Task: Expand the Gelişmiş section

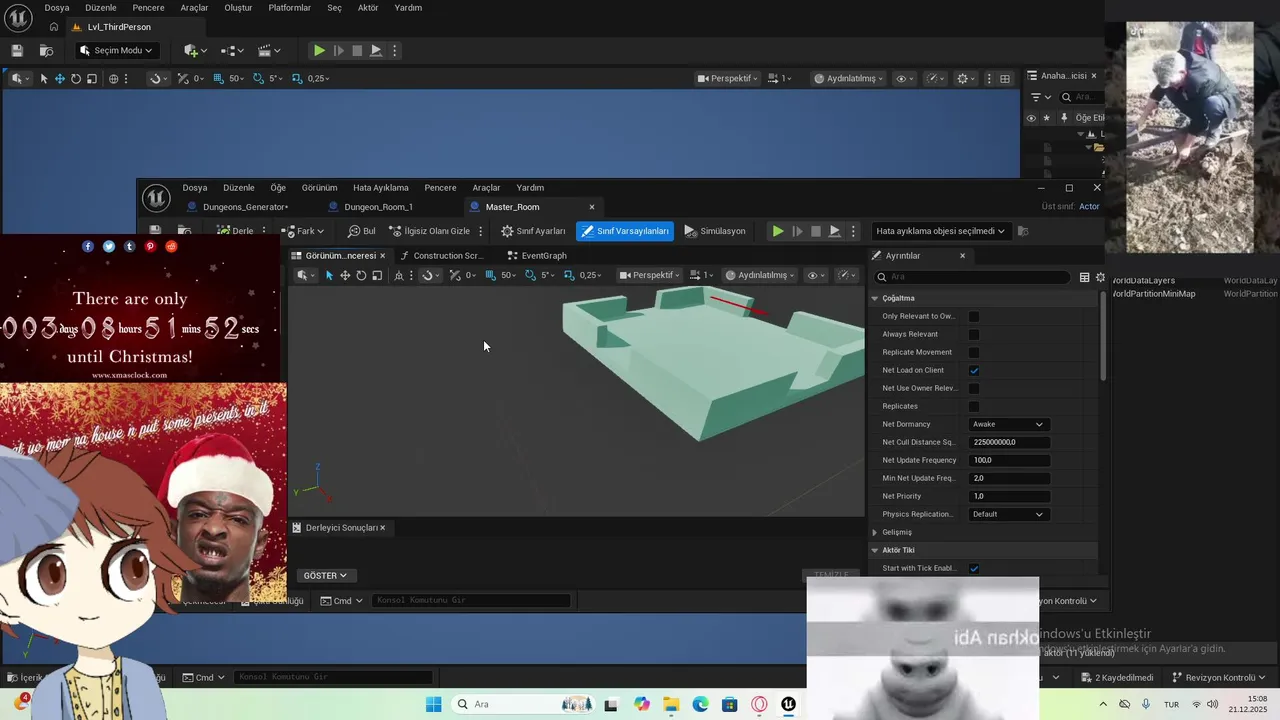Action: point(875,532)
